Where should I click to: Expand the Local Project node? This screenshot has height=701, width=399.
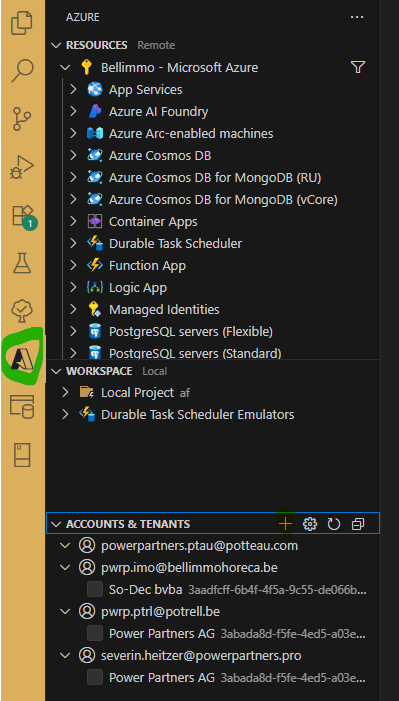pos(65,393)
